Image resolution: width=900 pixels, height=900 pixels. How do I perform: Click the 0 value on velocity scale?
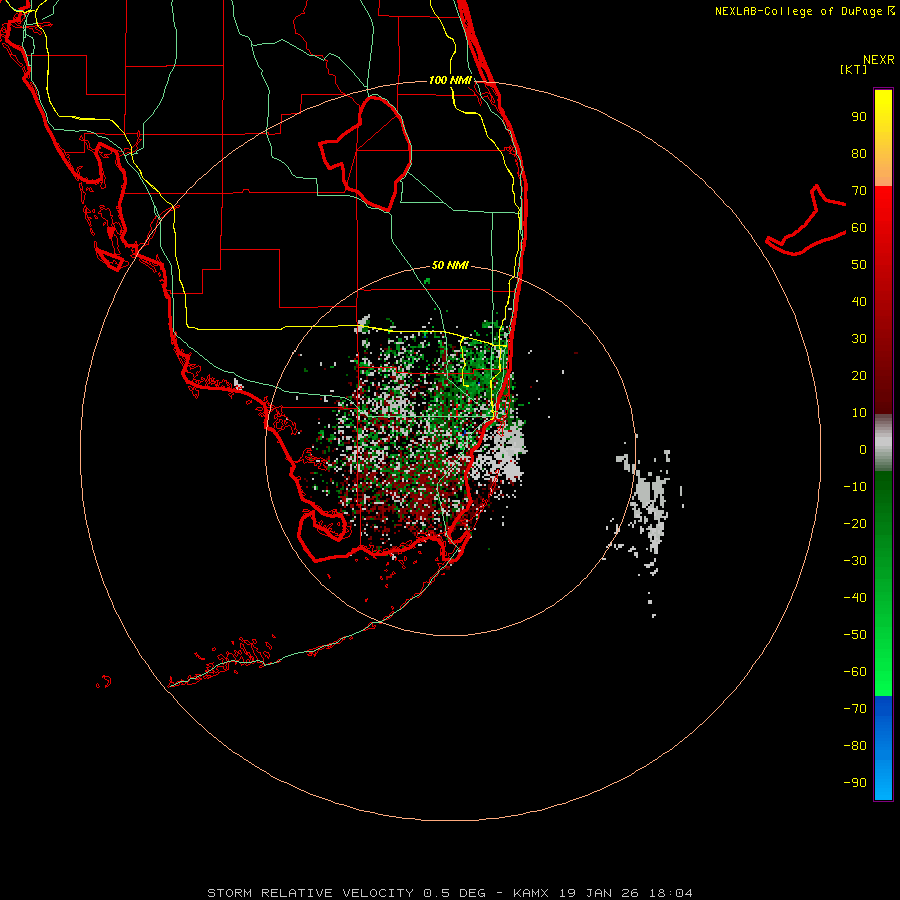pyautogui.click(x=863, y=449)
